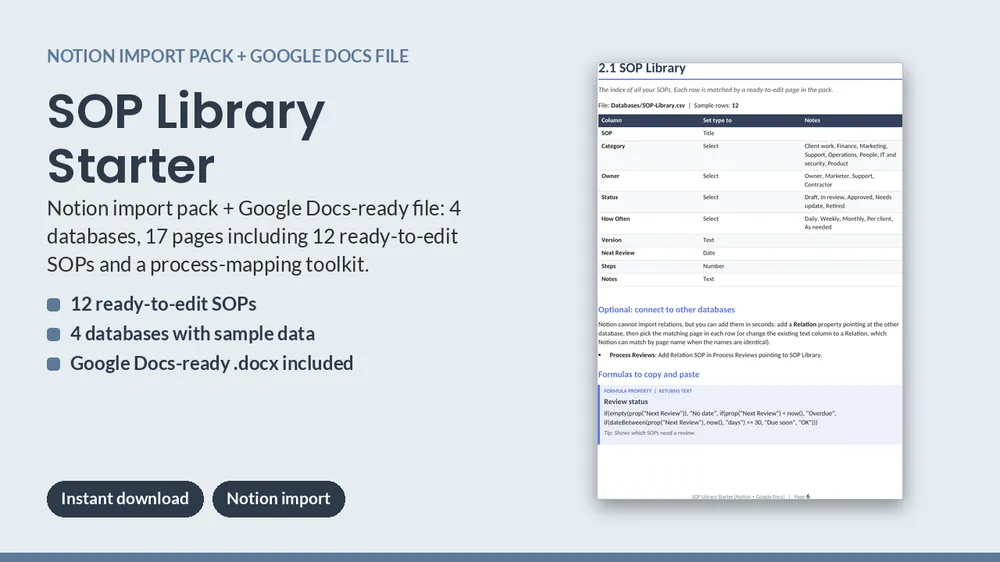Image resolution: width=1000 pixels, height=562 pixels.
Task: Click the 'Column' table header in preview
Action: coord(611,121)
